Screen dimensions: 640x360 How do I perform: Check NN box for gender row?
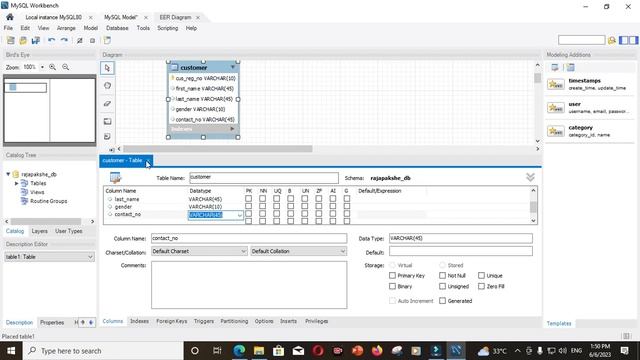tap(262, 207)
